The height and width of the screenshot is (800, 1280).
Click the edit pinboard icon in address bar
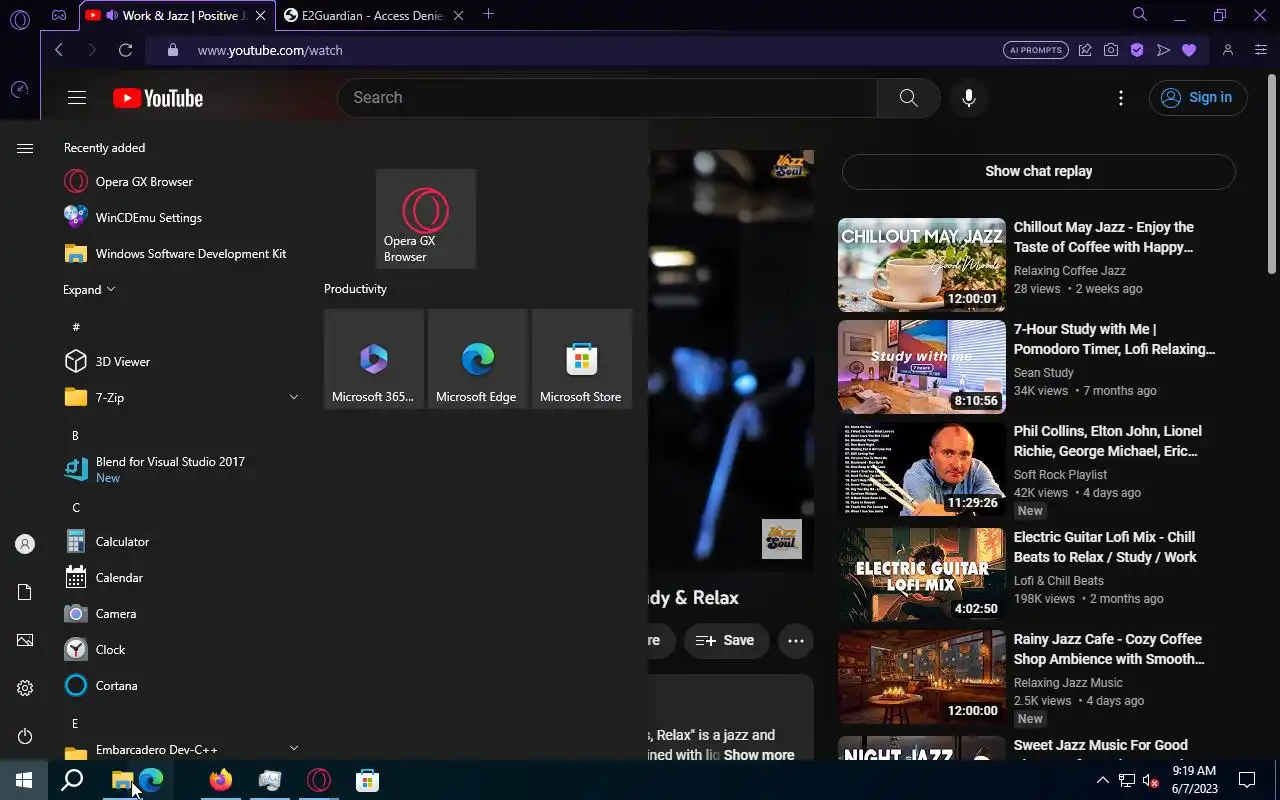click(1085, 50)
